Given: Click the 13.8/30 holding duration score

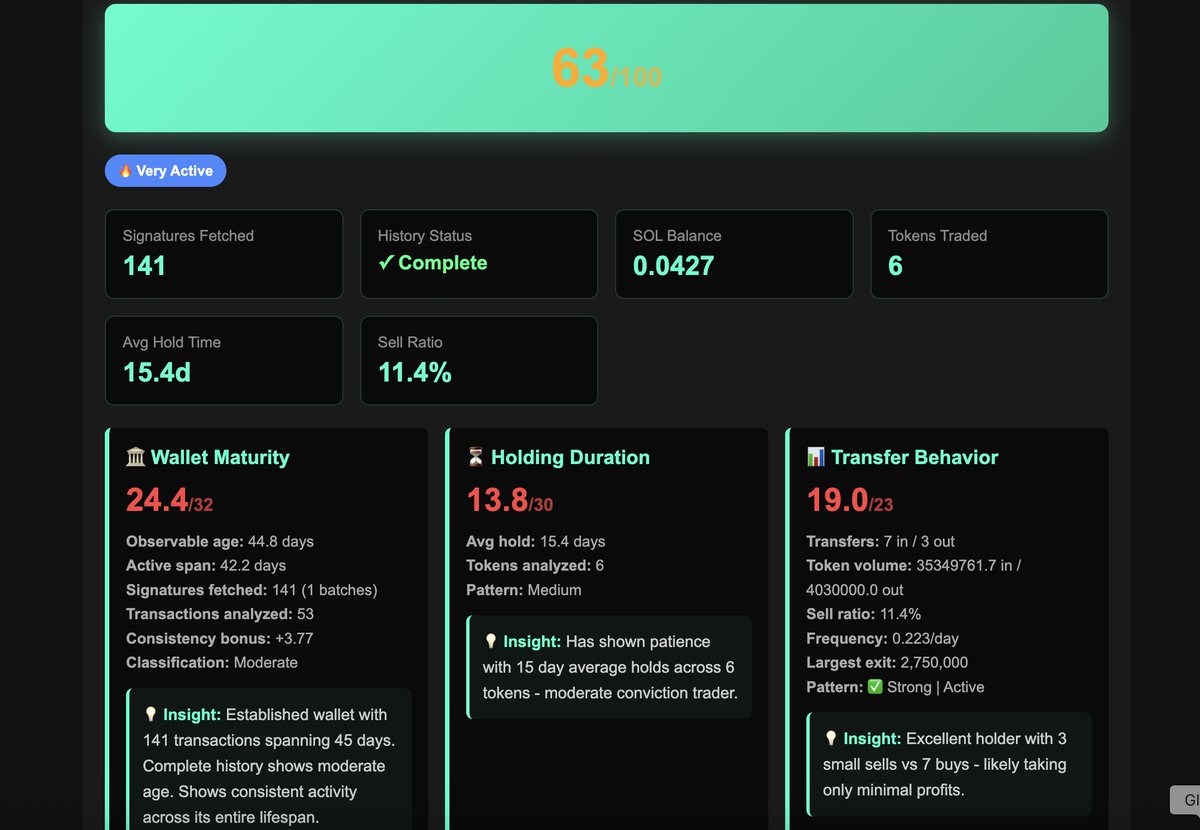Looking at the screenshot, I should pyautogui.click(x=510, y=500).
